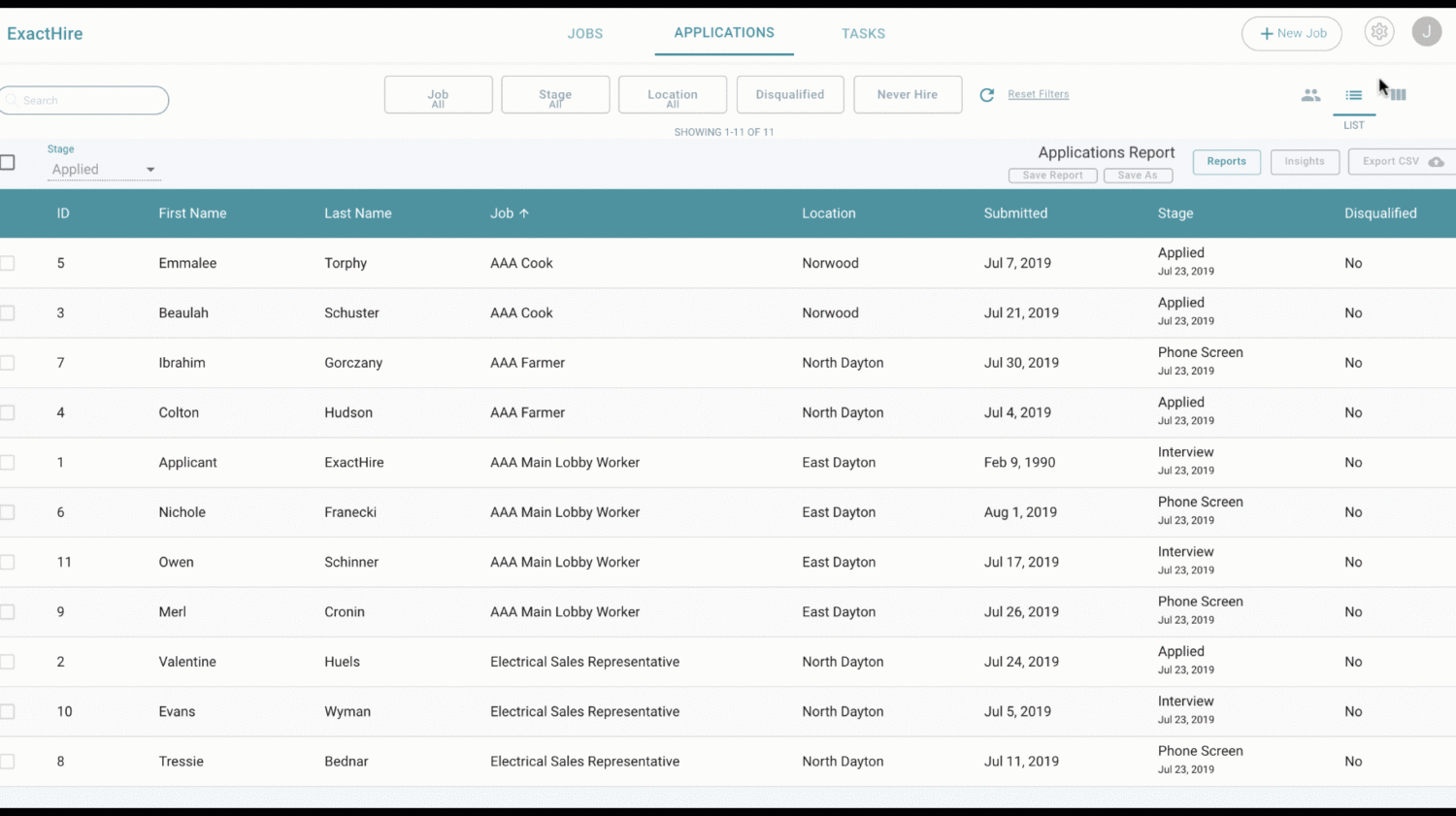Click the ExactHire logo

point(45,33)
